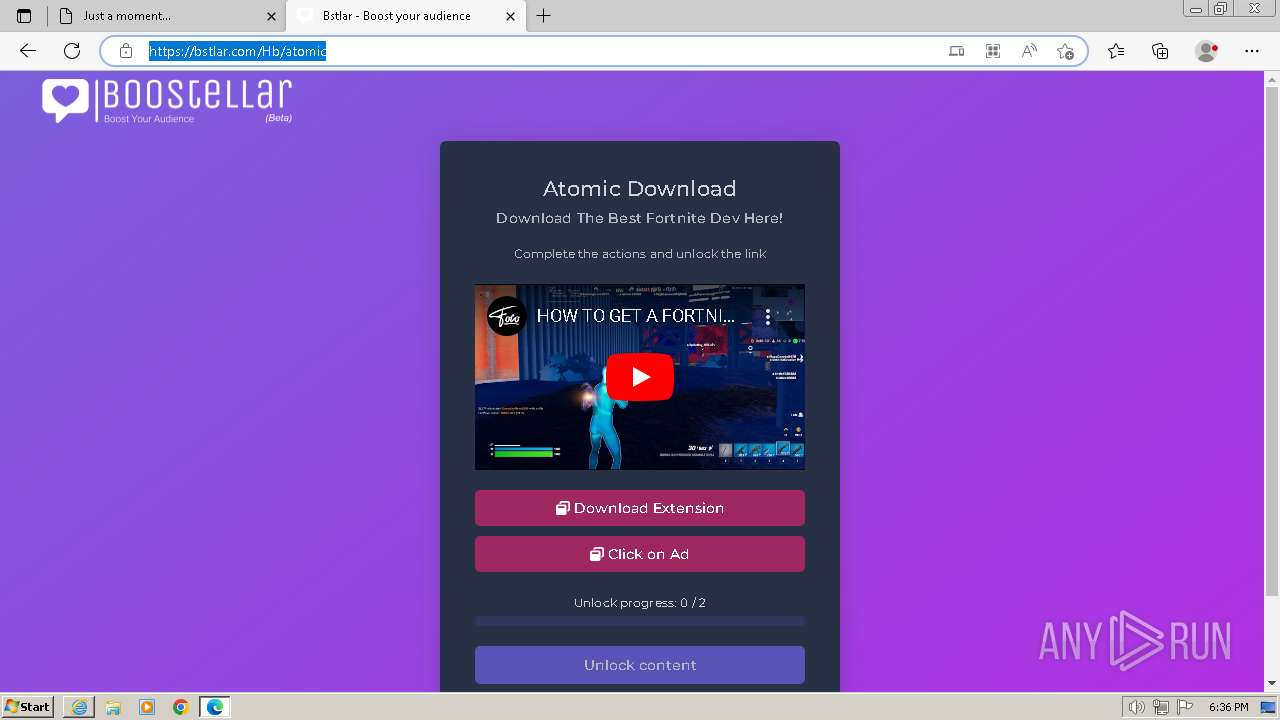Close the 'Just a moment...' tab

(271, 16)
